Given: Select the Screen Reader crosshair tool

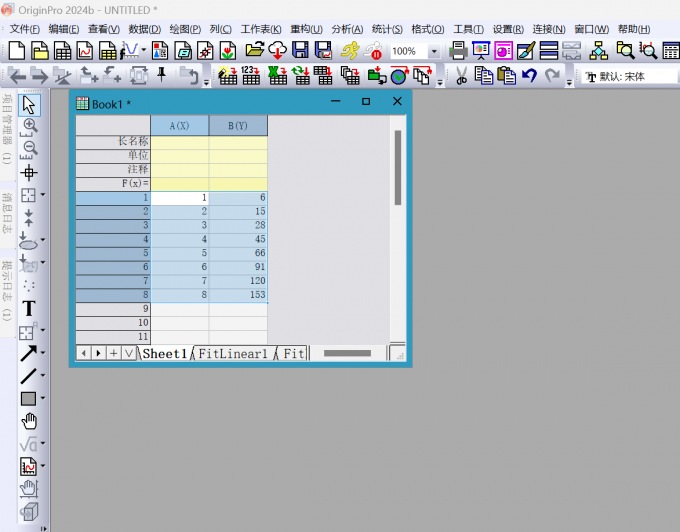Looking at the screenshot, I should click(x=29, y=173).
